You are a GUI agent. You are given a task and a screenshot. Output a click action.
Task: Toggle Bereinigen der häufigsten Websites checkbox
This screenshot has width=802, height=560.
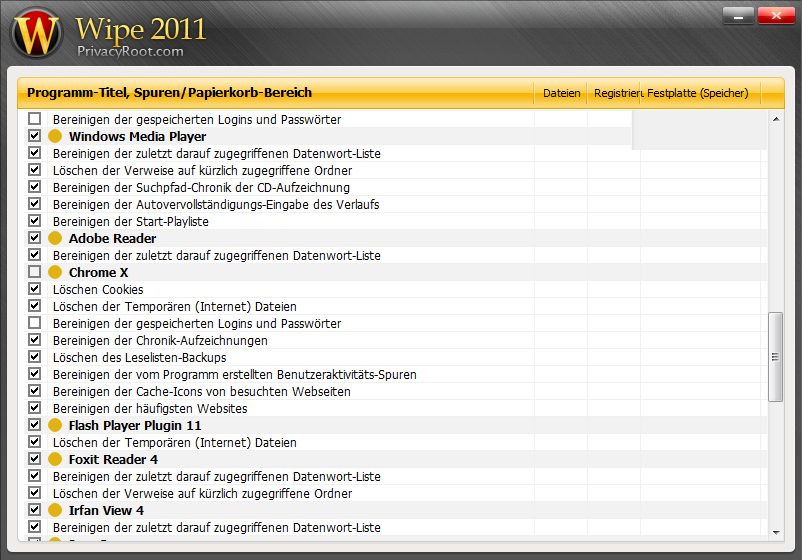[x=34, y=408]
